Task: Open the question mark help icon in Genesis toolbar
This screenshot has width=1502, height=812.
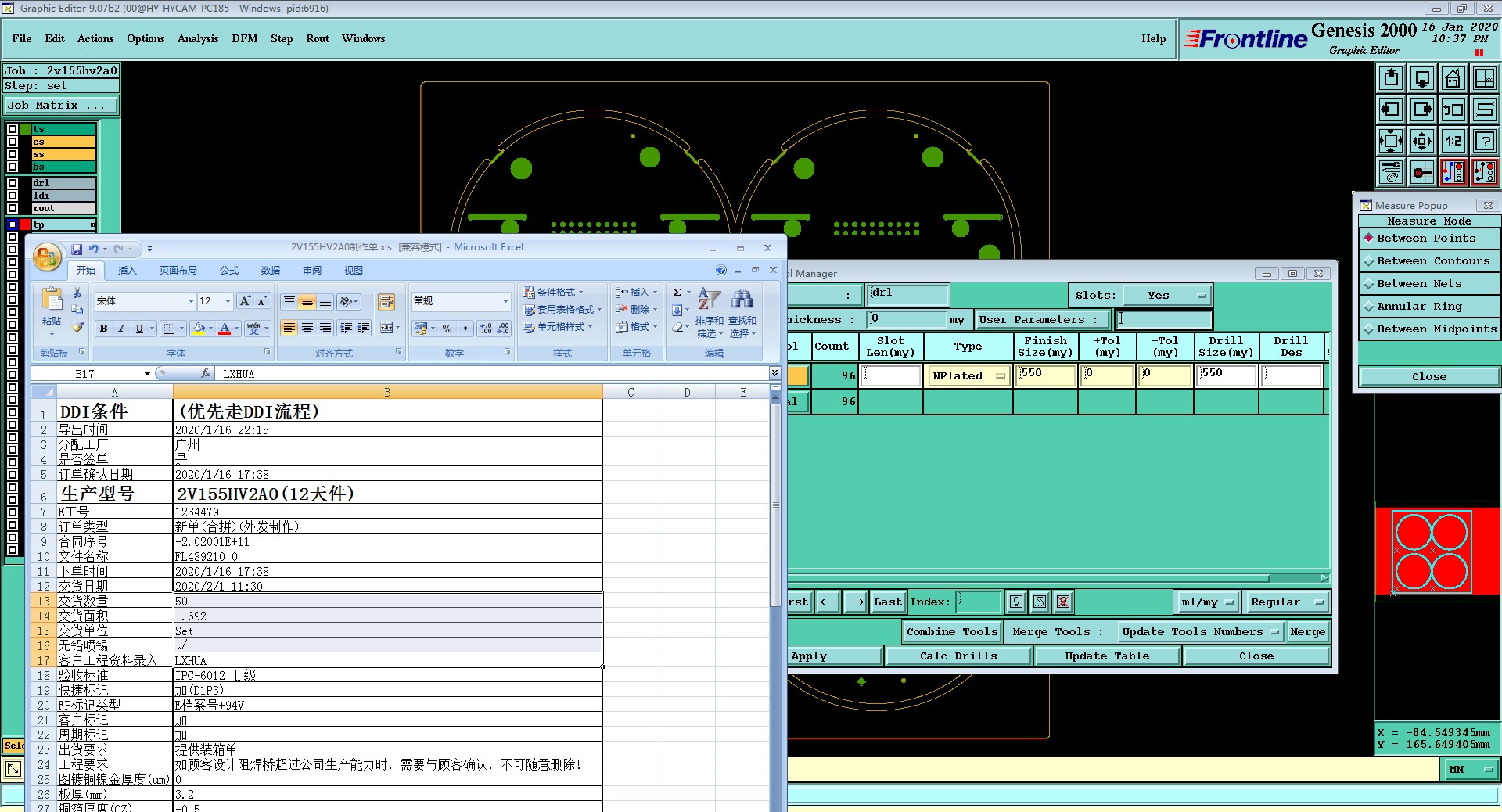Action: pyautogui.click(x=1484, y=141)
